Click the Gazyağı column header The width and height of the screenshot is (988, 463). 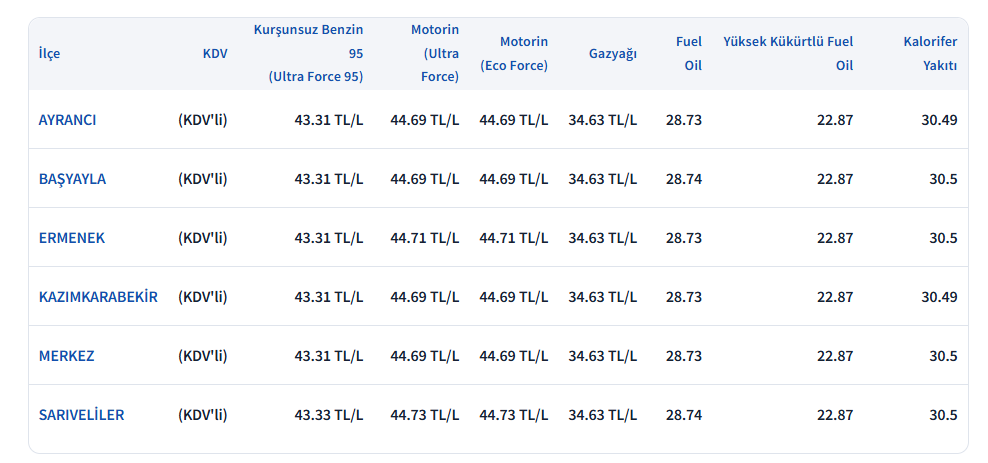[x=612, y=54]
